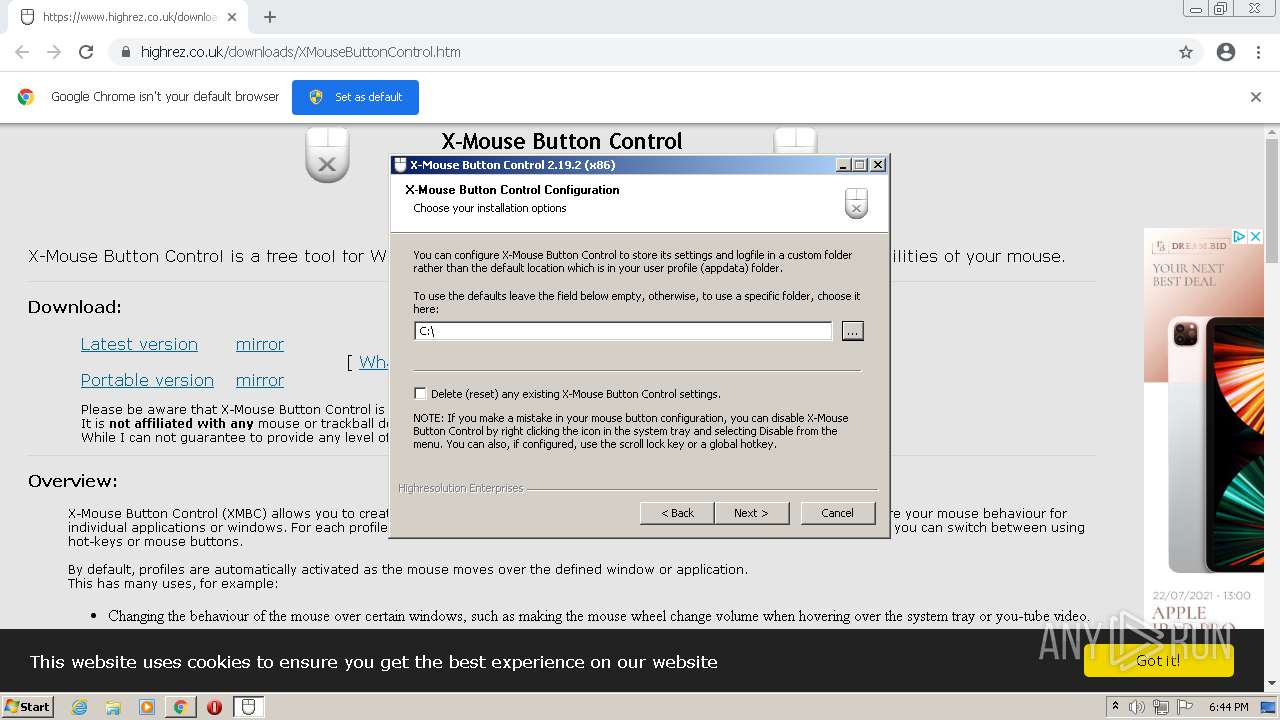Open the media player taskbar icon
1280x720 pixels.
pos(147,707)
